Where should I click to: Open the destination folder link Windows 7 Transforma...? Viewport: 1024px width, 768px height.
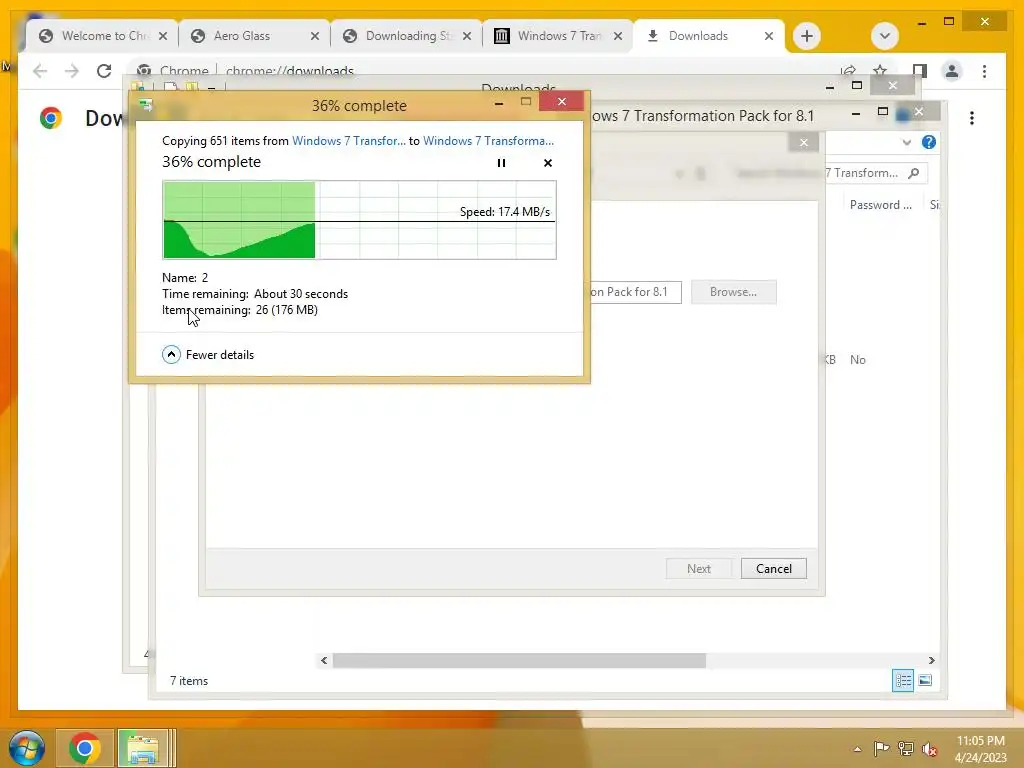pyautogui.click(x=488, y=140)
